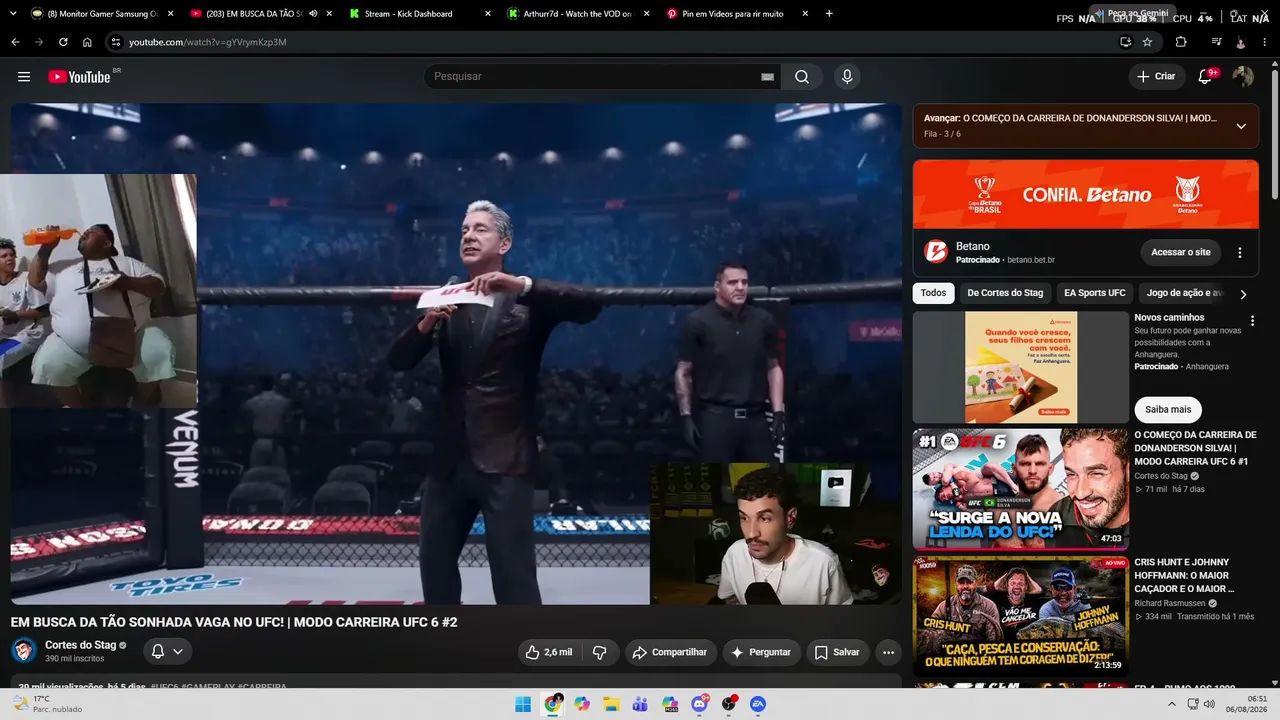Dislike this video
Image resolution: width=1280 pixels, height=720 pixels.
click(x=600, y=652)
